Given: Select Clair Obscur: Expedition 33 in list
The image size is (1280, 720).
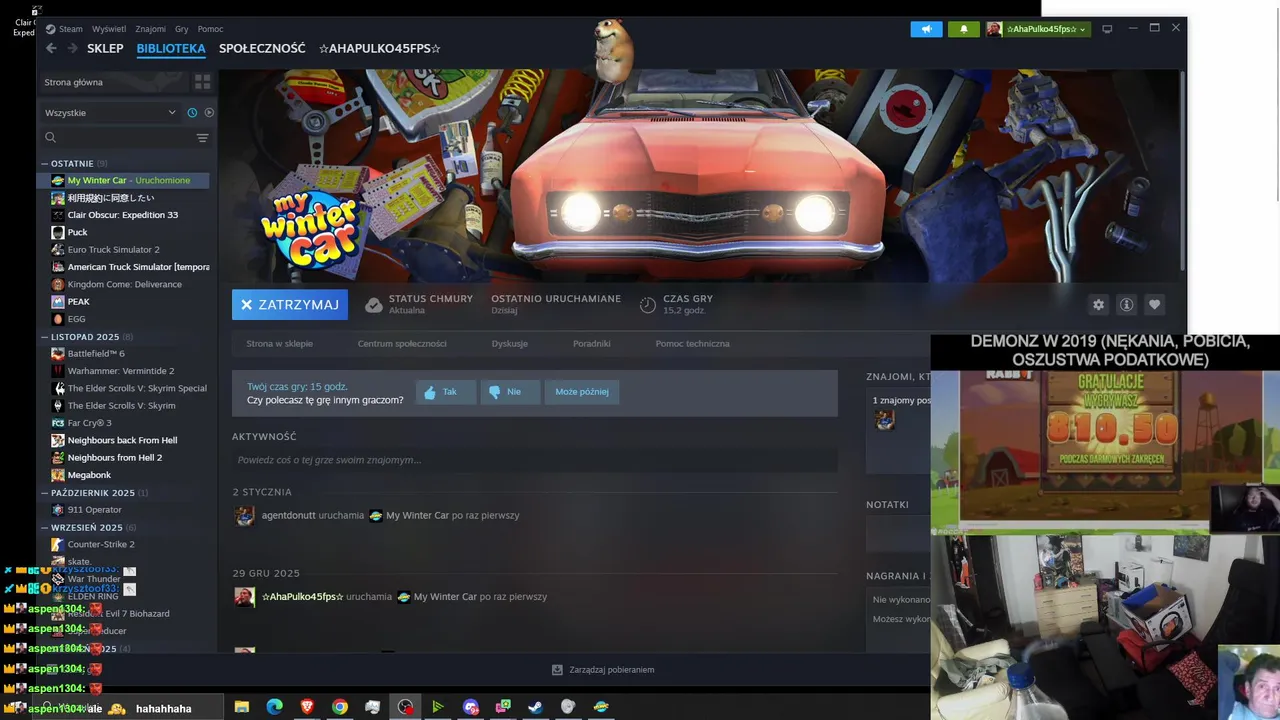Looking at the screenshot, I should pos(124,215).
